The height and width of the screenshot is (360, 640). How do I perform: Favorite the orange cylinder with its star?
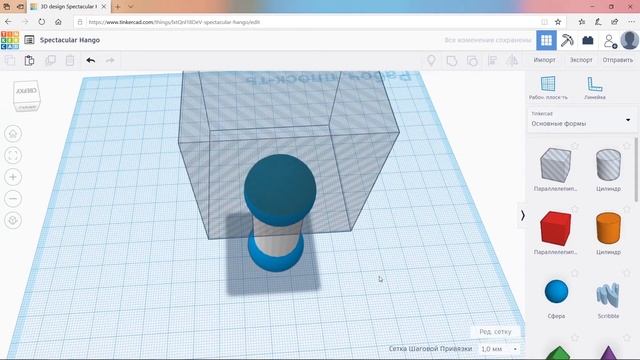[x=627, y=209]
